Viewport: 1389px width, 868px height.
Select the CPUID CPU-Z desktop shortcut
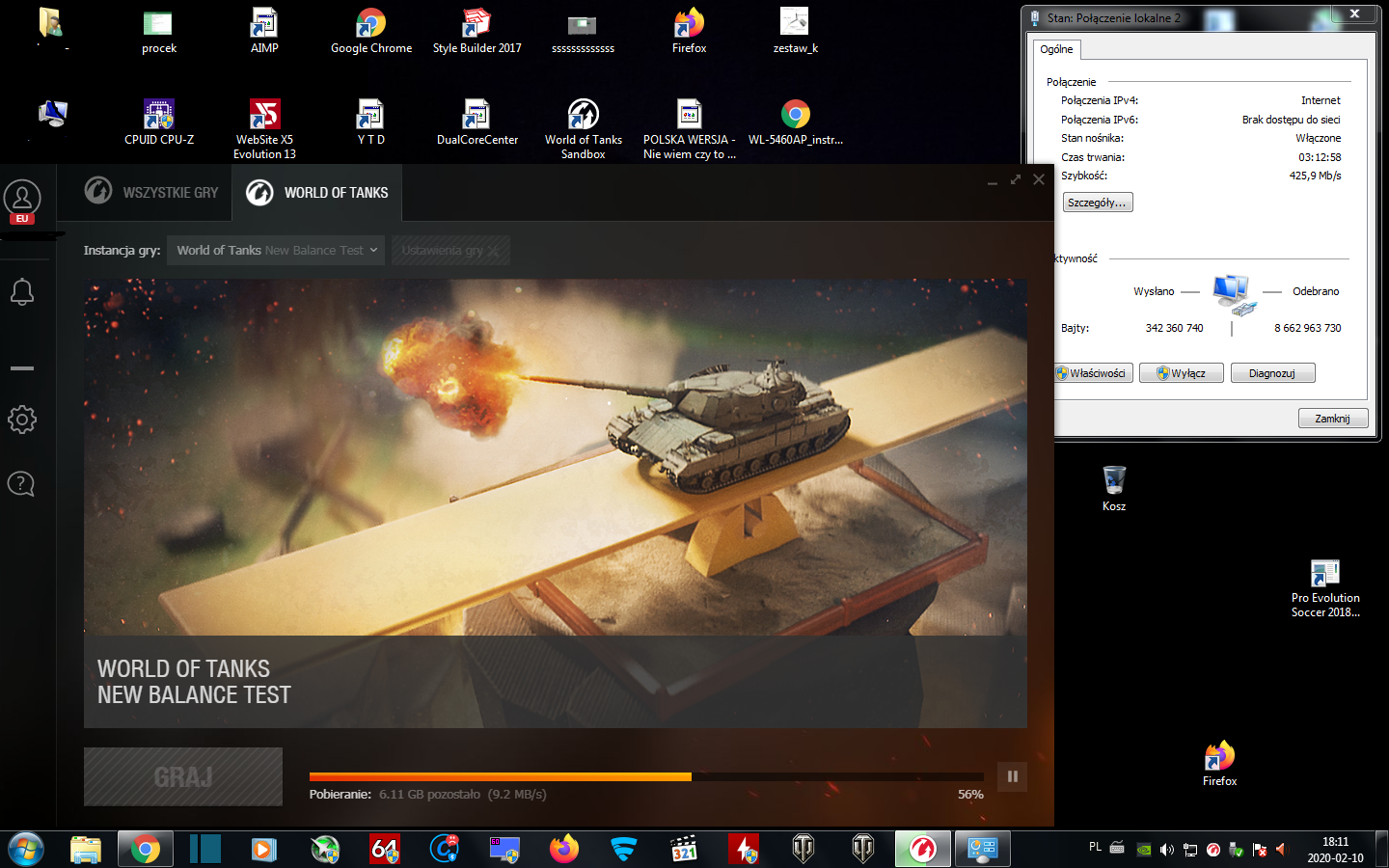(159, 123)
